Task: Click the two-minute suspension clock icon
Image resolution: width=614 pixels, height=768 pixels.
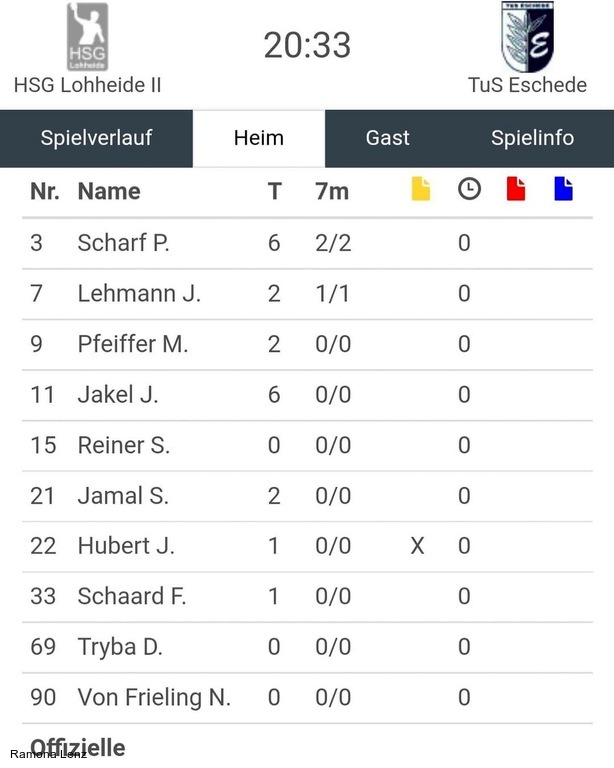Action: (469, 189)
